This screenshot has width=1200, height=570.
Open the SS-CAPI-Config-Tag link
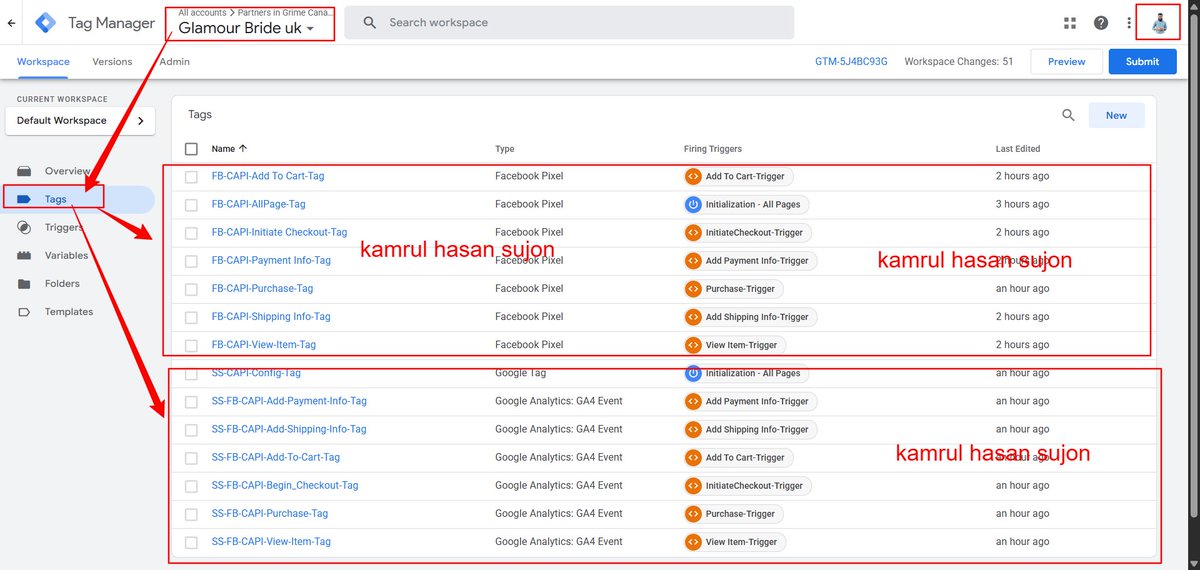coord(256,373)
